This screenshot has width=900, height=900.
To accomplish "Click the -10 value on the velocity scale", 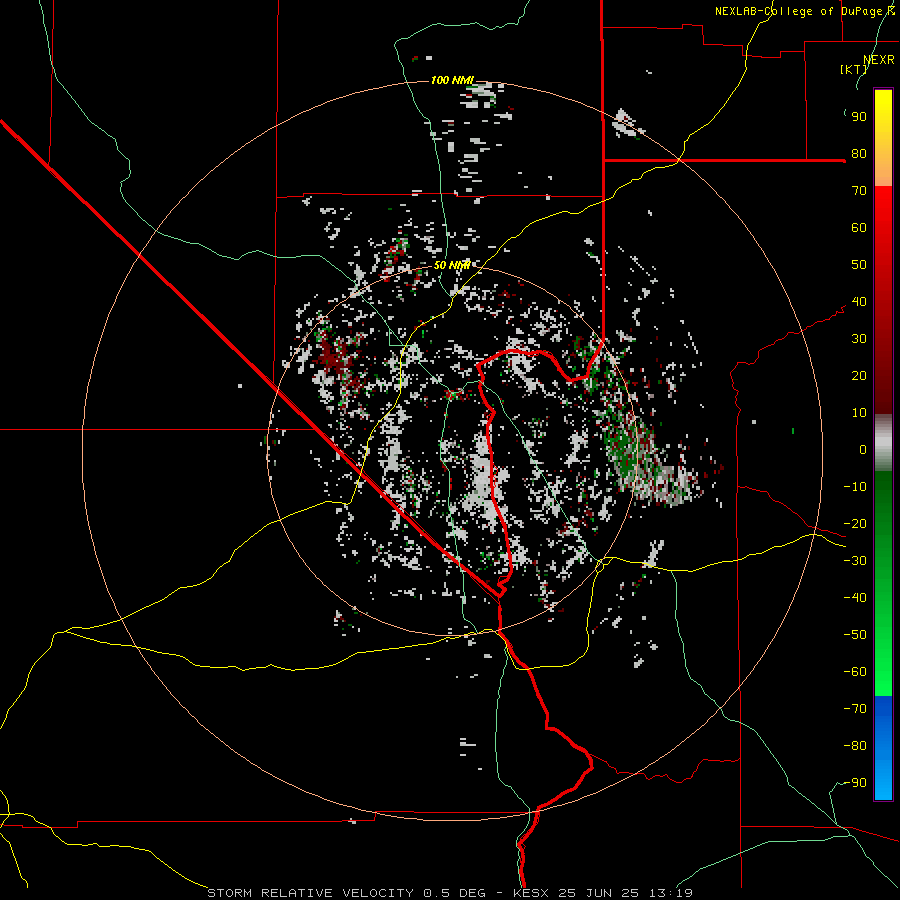I will [855, 487].
